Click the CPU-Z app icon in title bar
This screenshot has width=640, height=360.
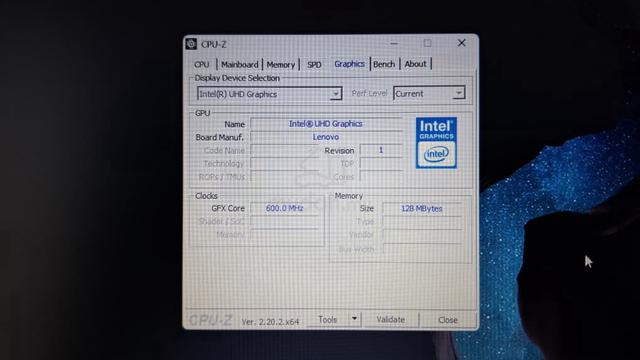coord(191,44)
